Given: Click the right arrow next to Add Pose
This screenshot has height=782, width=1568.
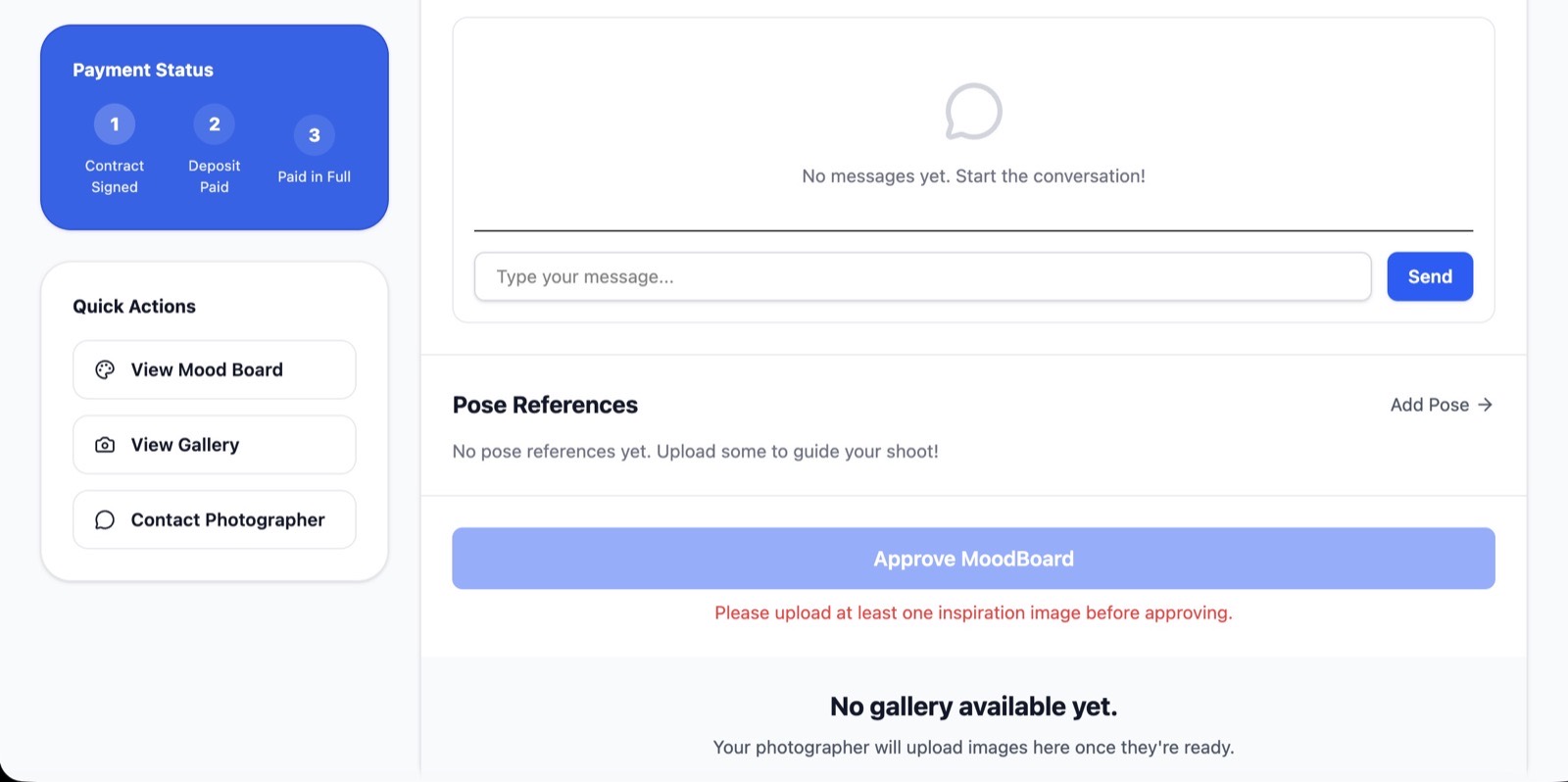Looking at the screenshot, I should click(1486, 405).
